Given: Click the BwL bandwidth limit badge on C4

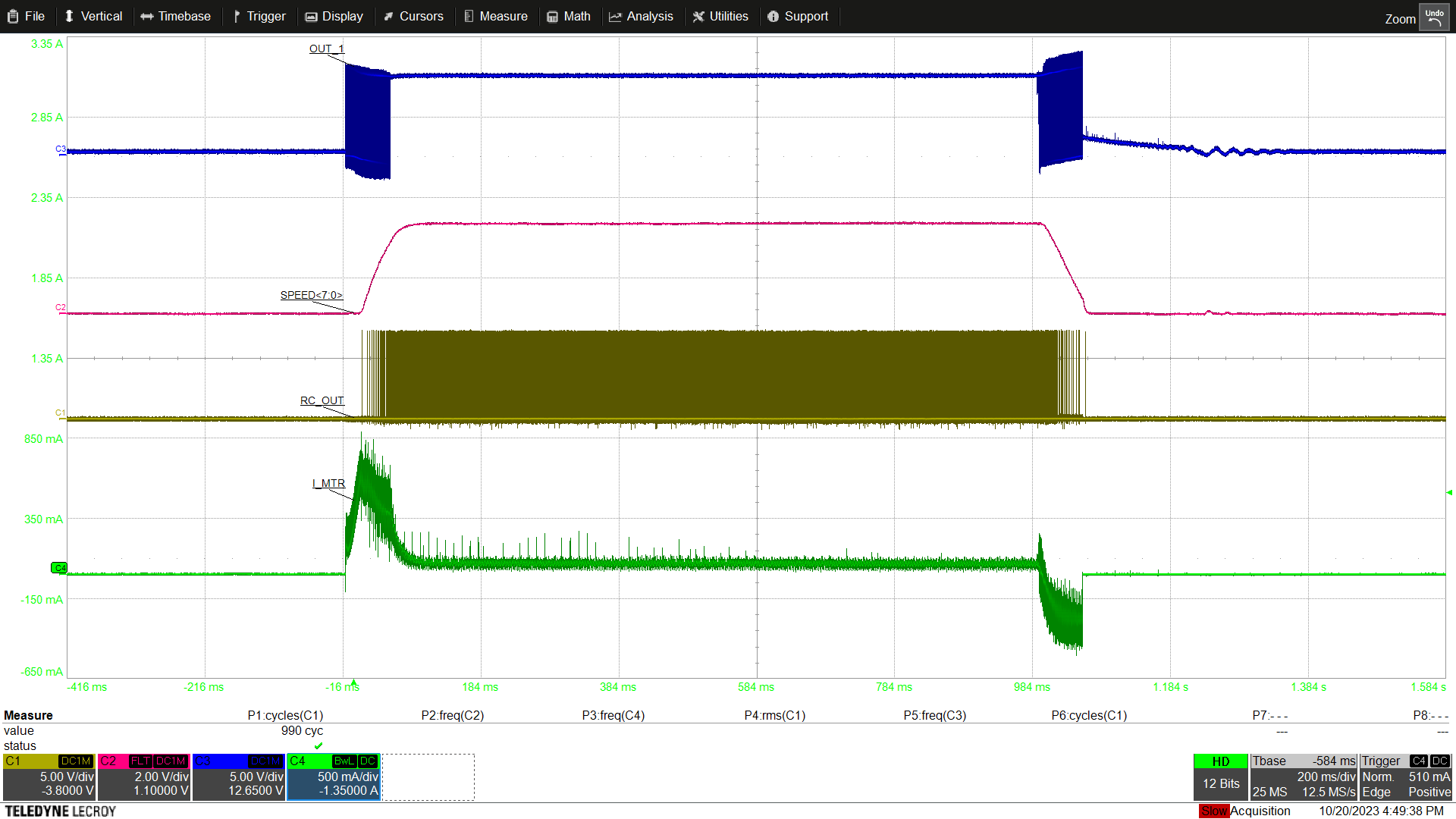Looking at the screenshot, I should click(x=344, y=761).
